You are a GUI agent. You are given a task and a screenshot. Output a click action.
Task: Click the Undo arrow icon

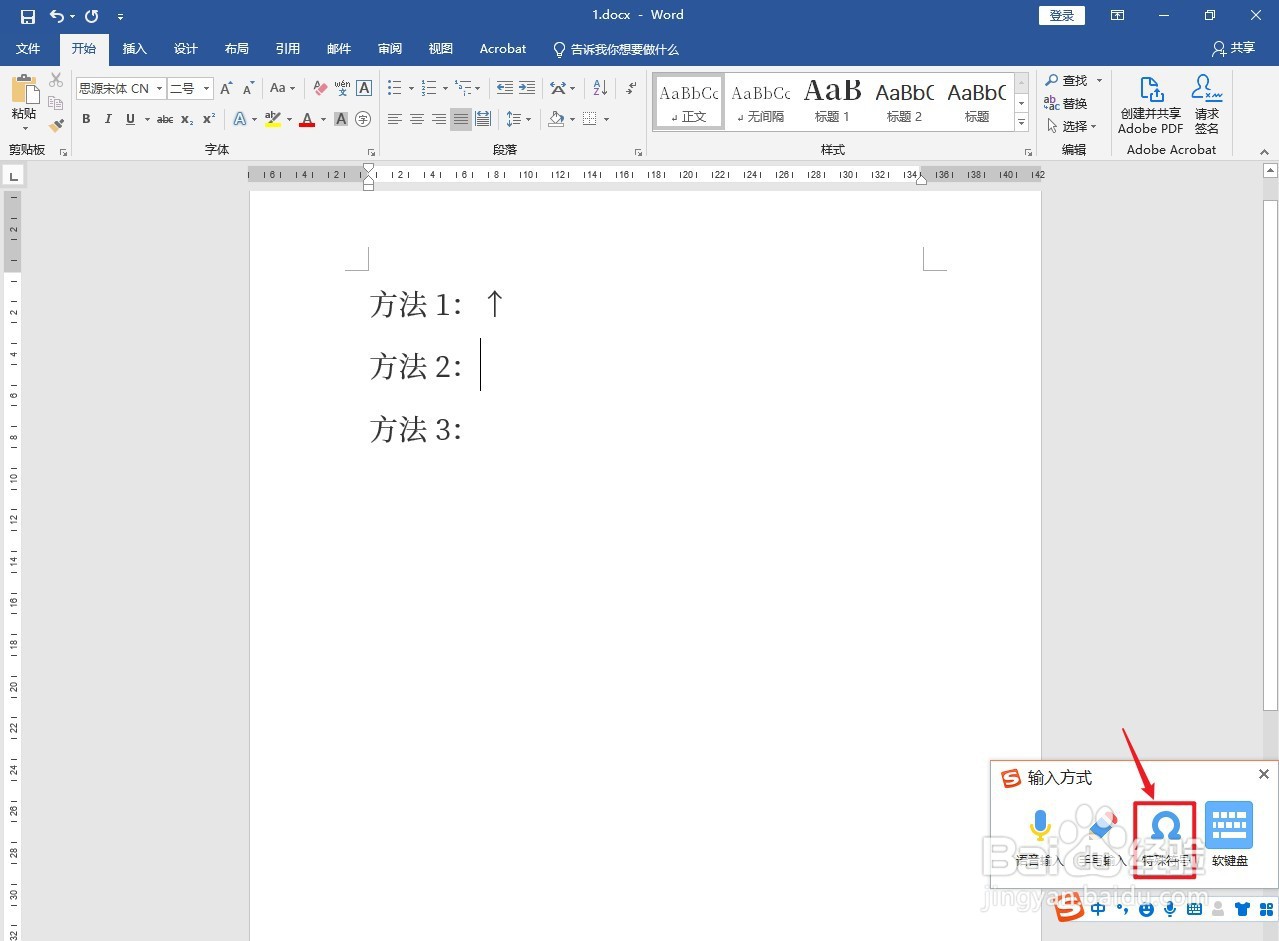click(x=57, y=16)
